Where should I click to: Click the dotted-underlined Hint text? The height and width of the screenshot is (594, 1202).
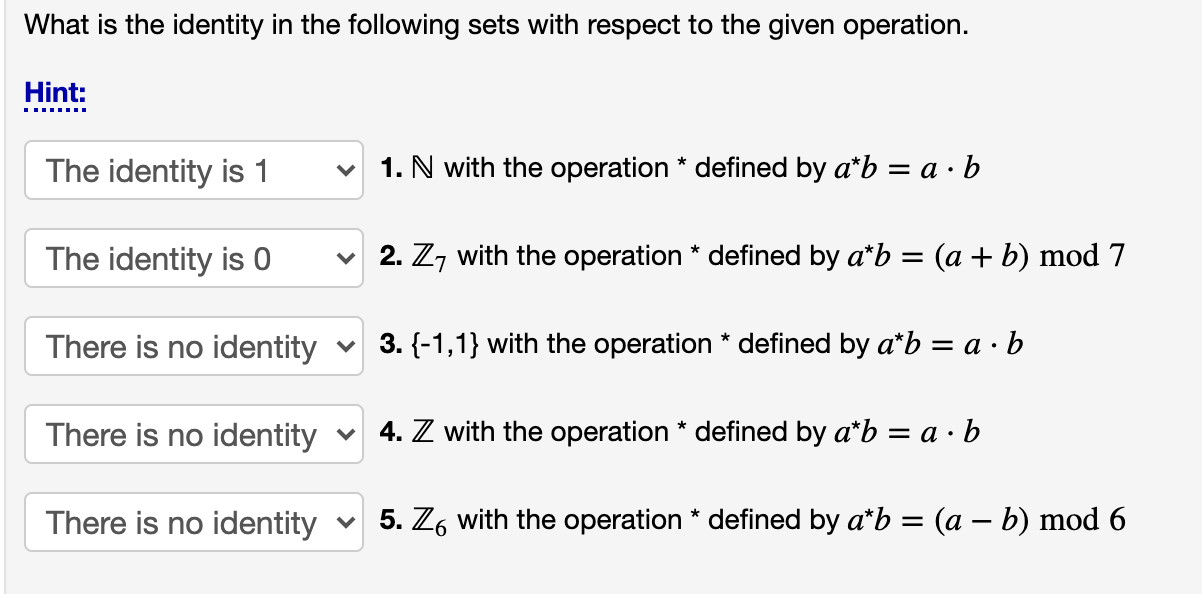coord(54,92)
